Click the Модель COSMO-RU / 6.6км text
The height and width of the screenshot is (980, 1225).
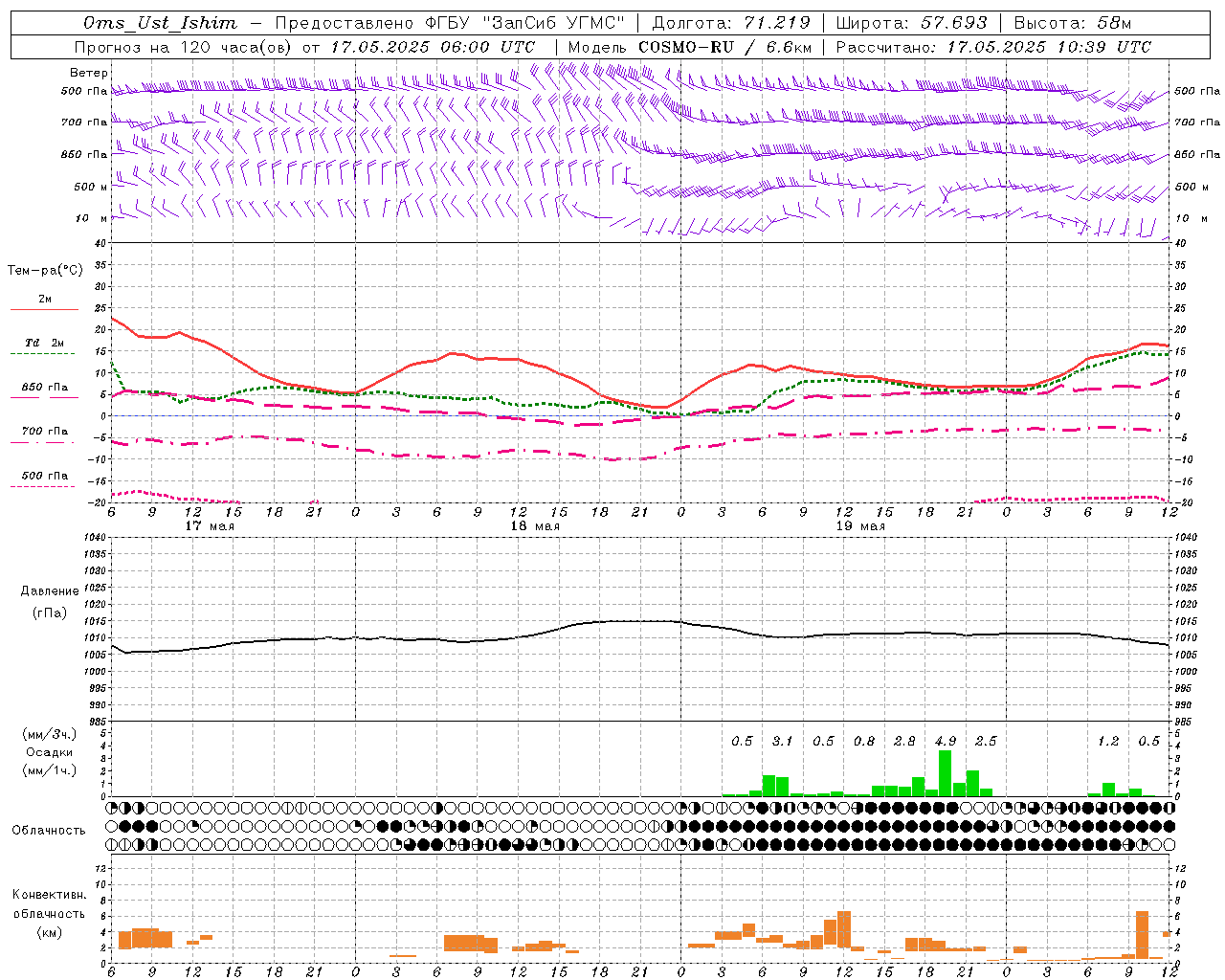(x=690, y=47)
